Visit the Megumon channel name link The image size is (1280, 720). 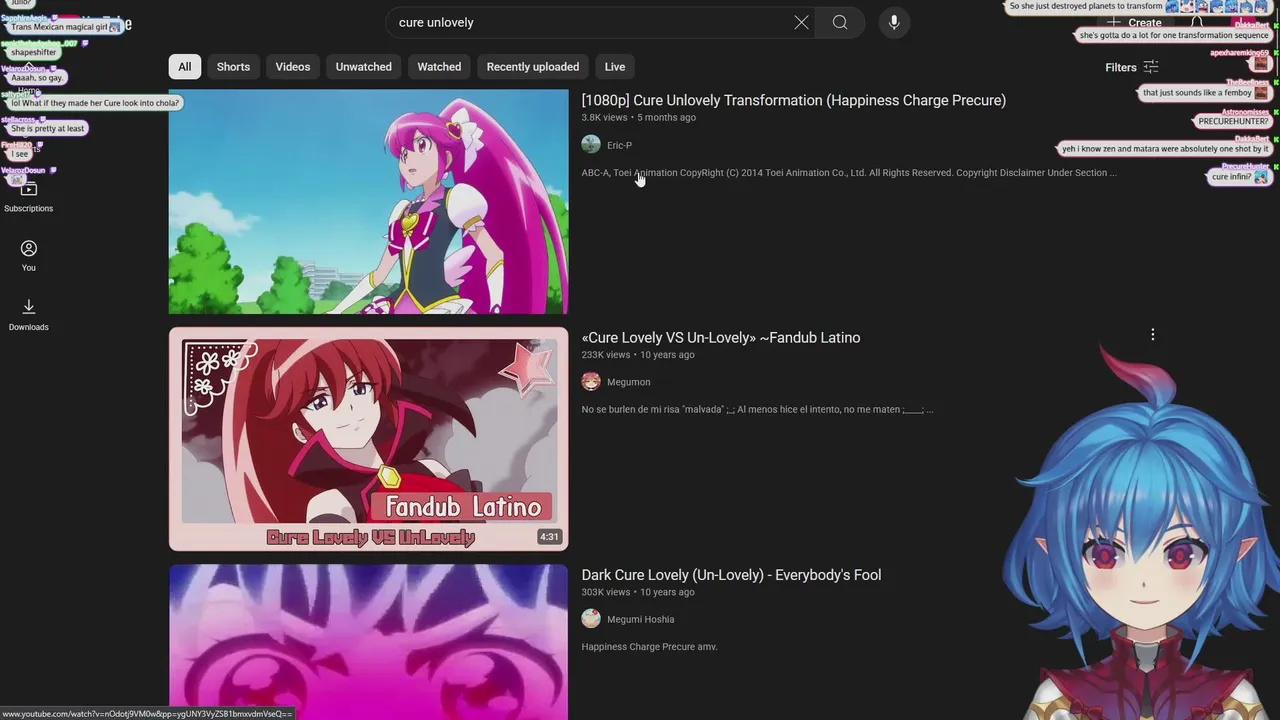point(628,382)
